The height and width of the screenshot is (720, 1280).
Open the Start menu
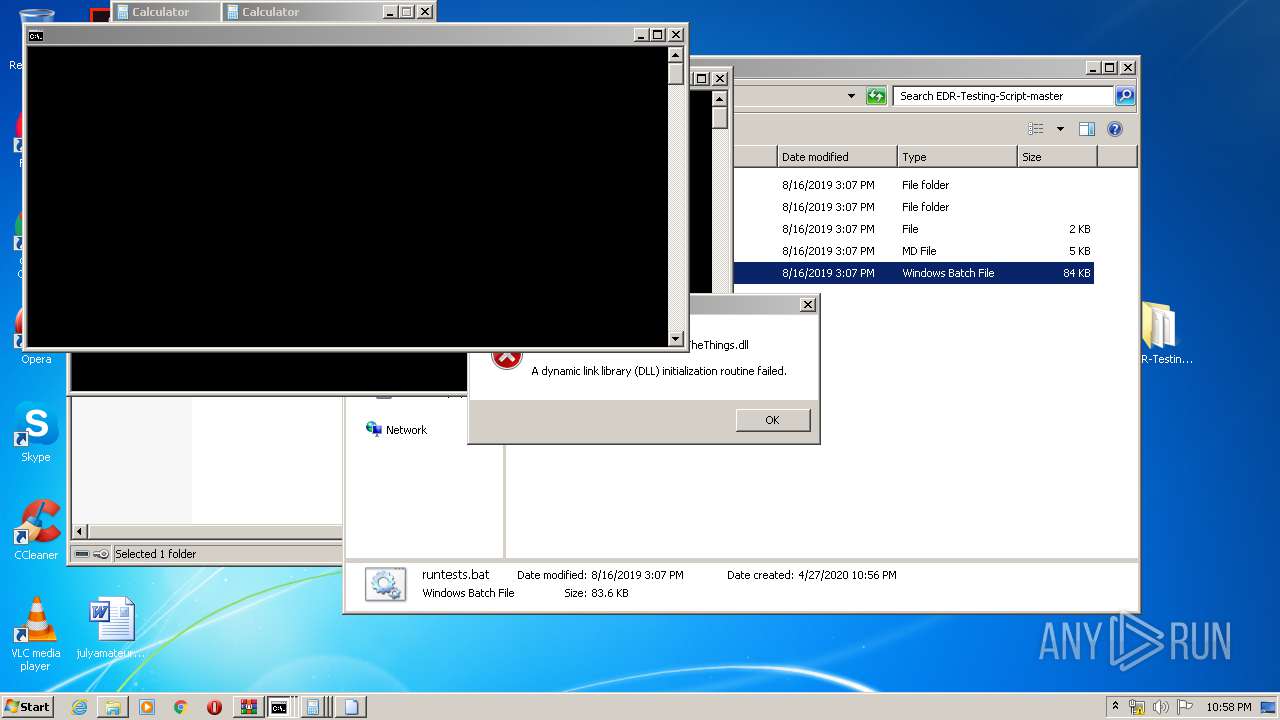click(x=28, y=707)
